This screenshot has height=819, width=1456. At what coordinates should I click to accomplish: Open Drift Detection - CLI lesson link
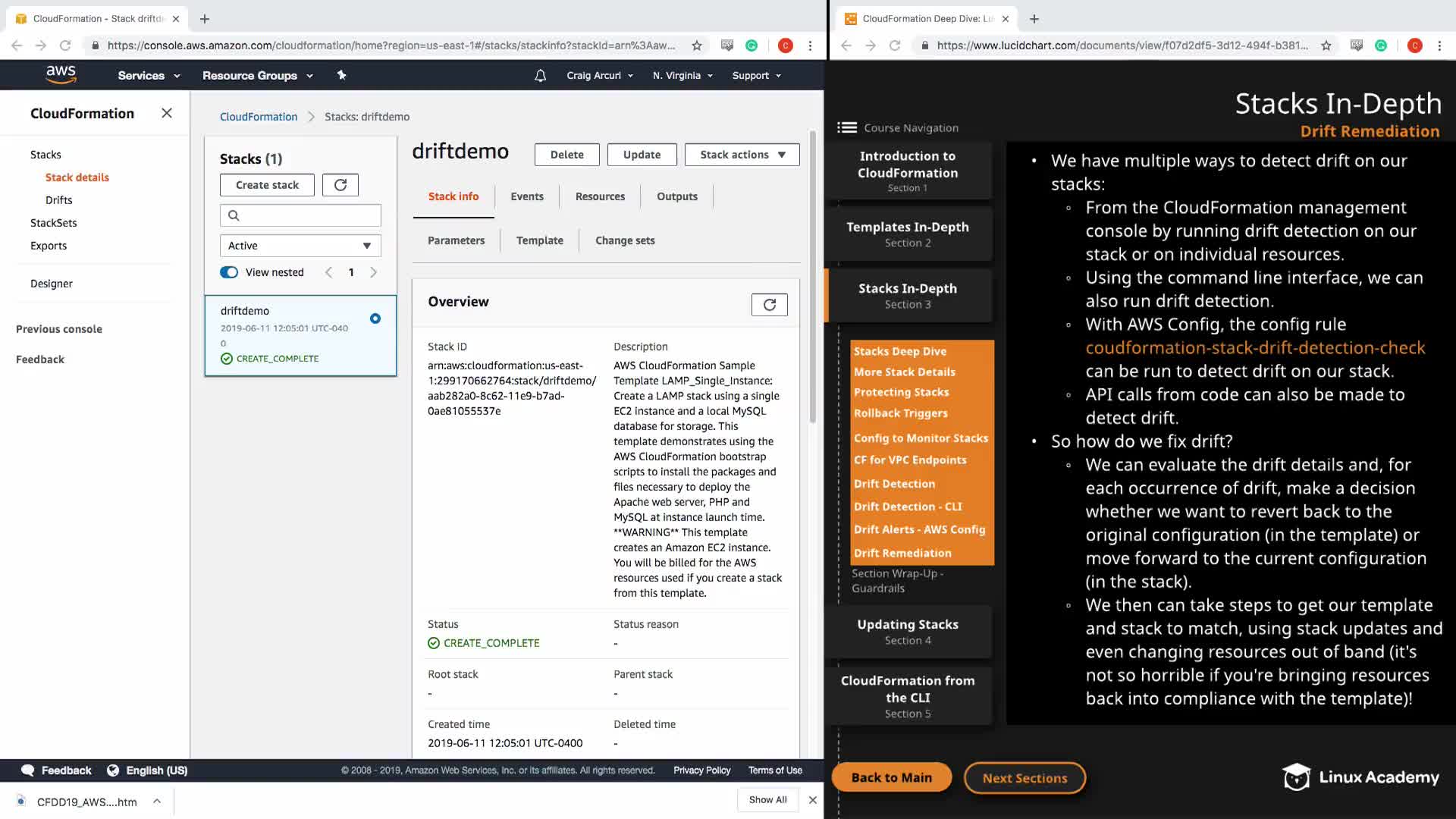(x=908, y=507)
